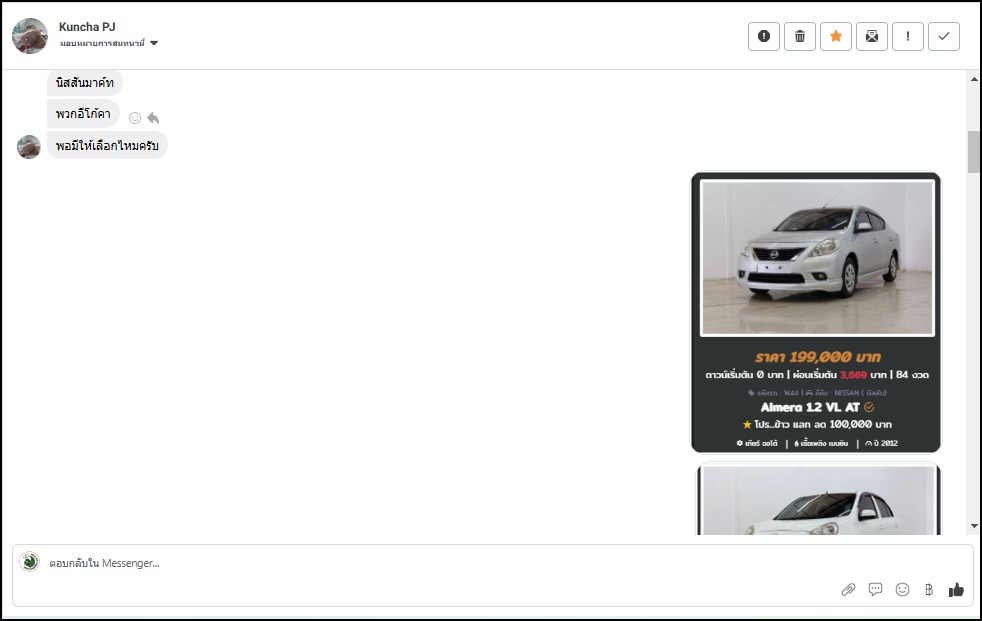
Task: Mark conversation done with the checkmark button
Action: 944,36
